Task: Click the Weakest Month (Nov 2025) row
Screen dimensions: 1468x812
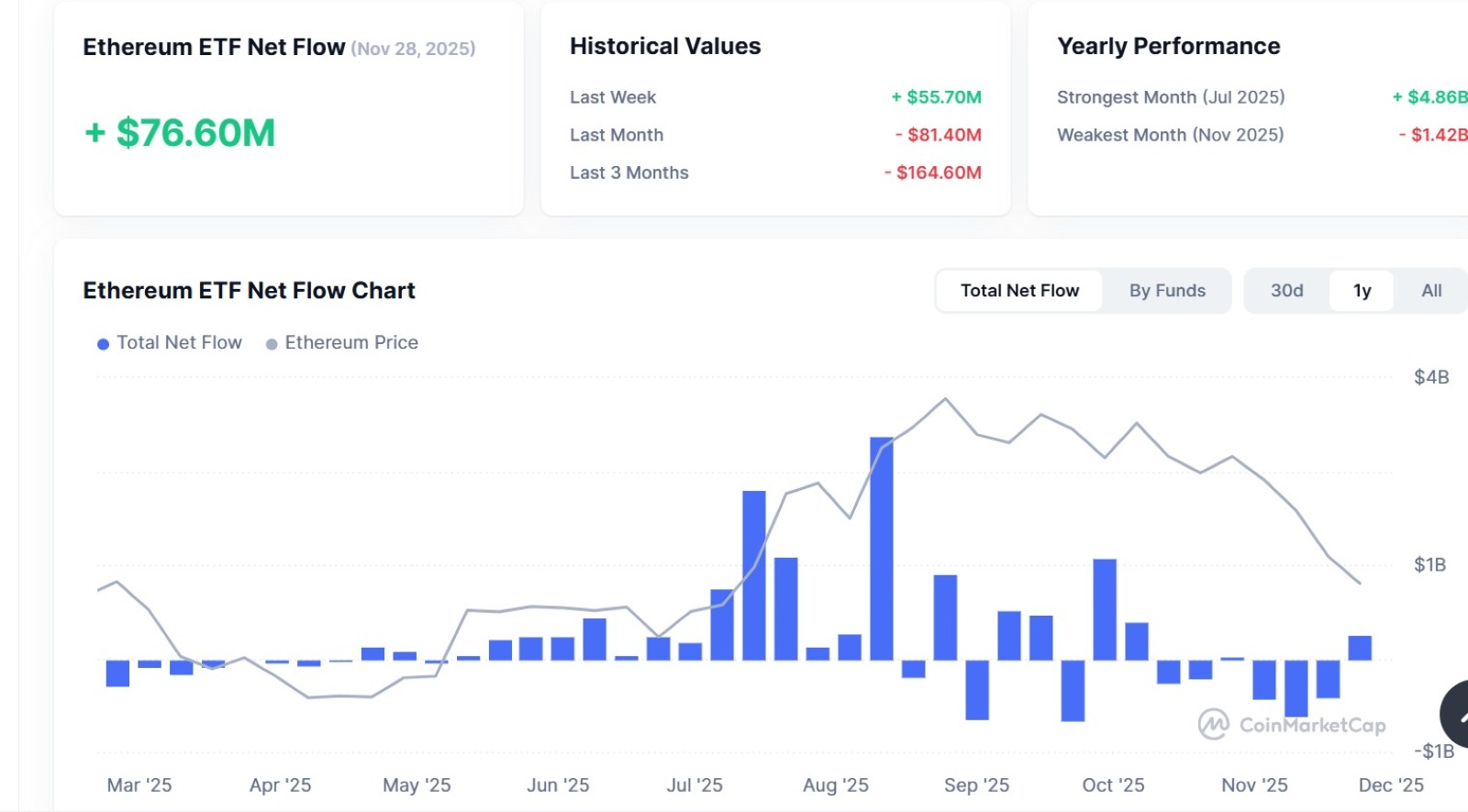Action: click(x=1170, y=135)
